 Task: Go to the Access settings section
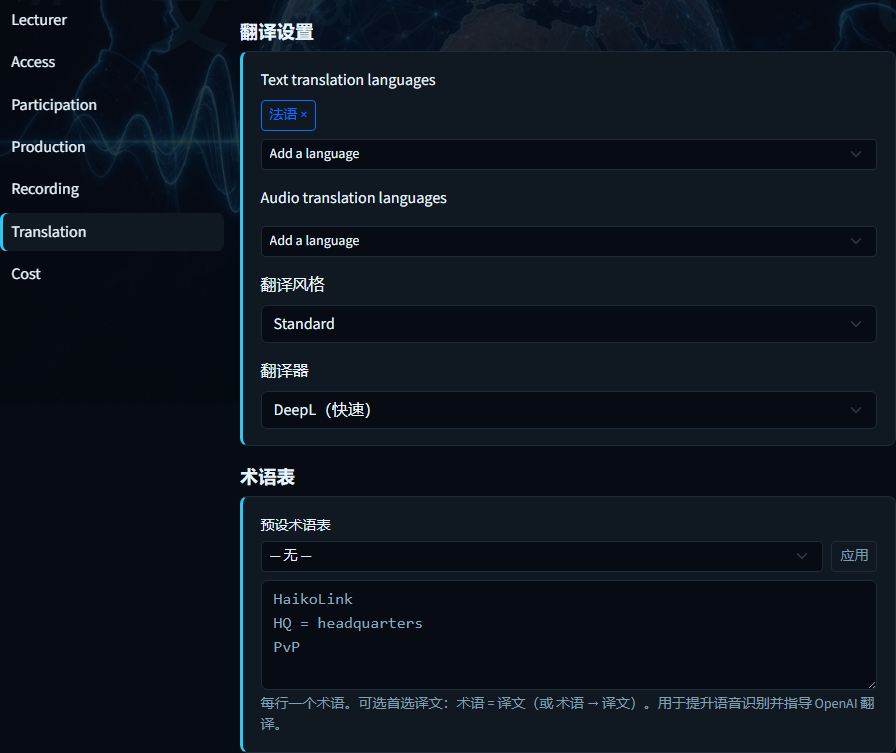click(33, 62)
